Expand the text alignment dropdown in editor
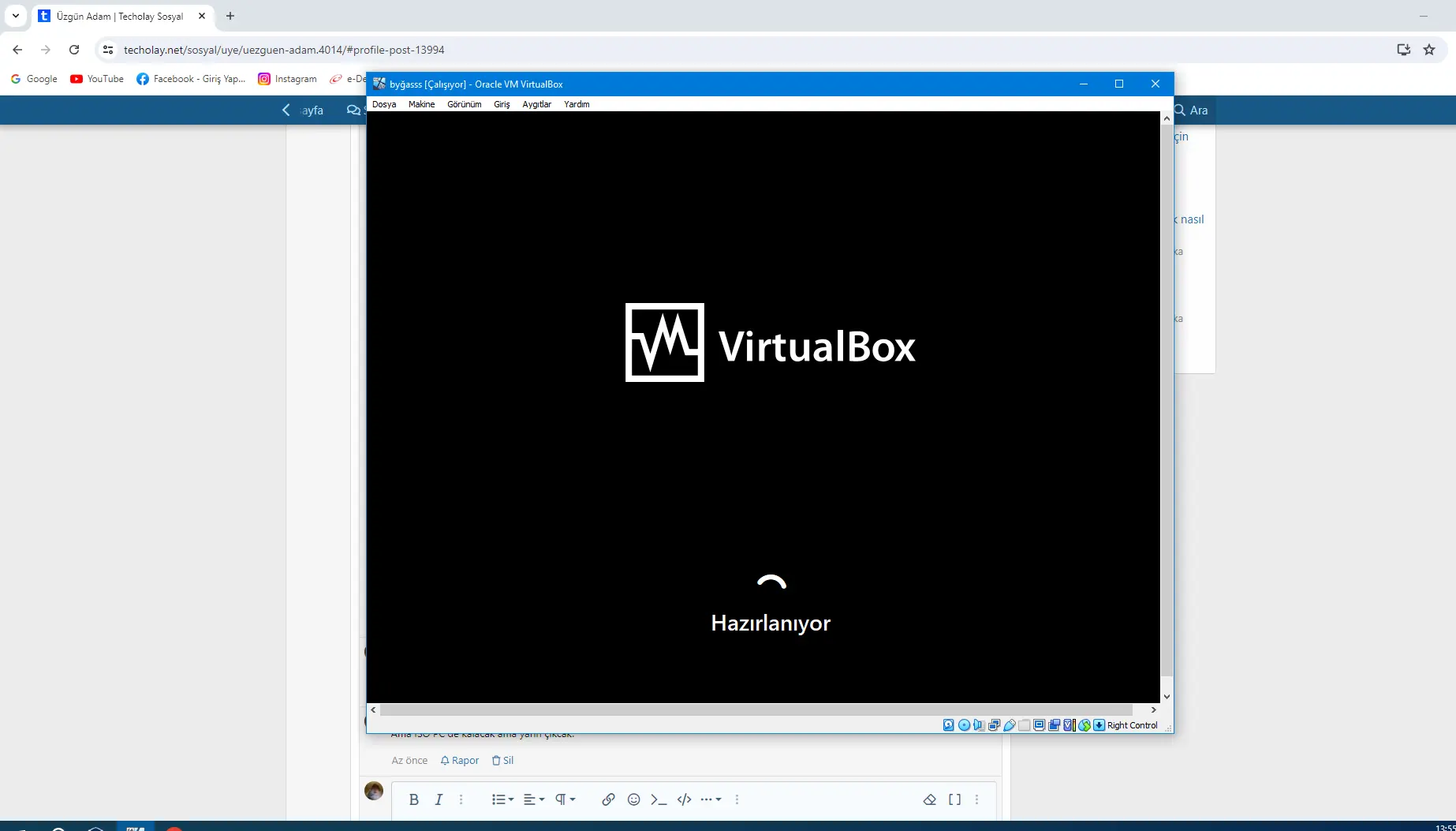This screenshot has width=1456, height=831. 534,799
